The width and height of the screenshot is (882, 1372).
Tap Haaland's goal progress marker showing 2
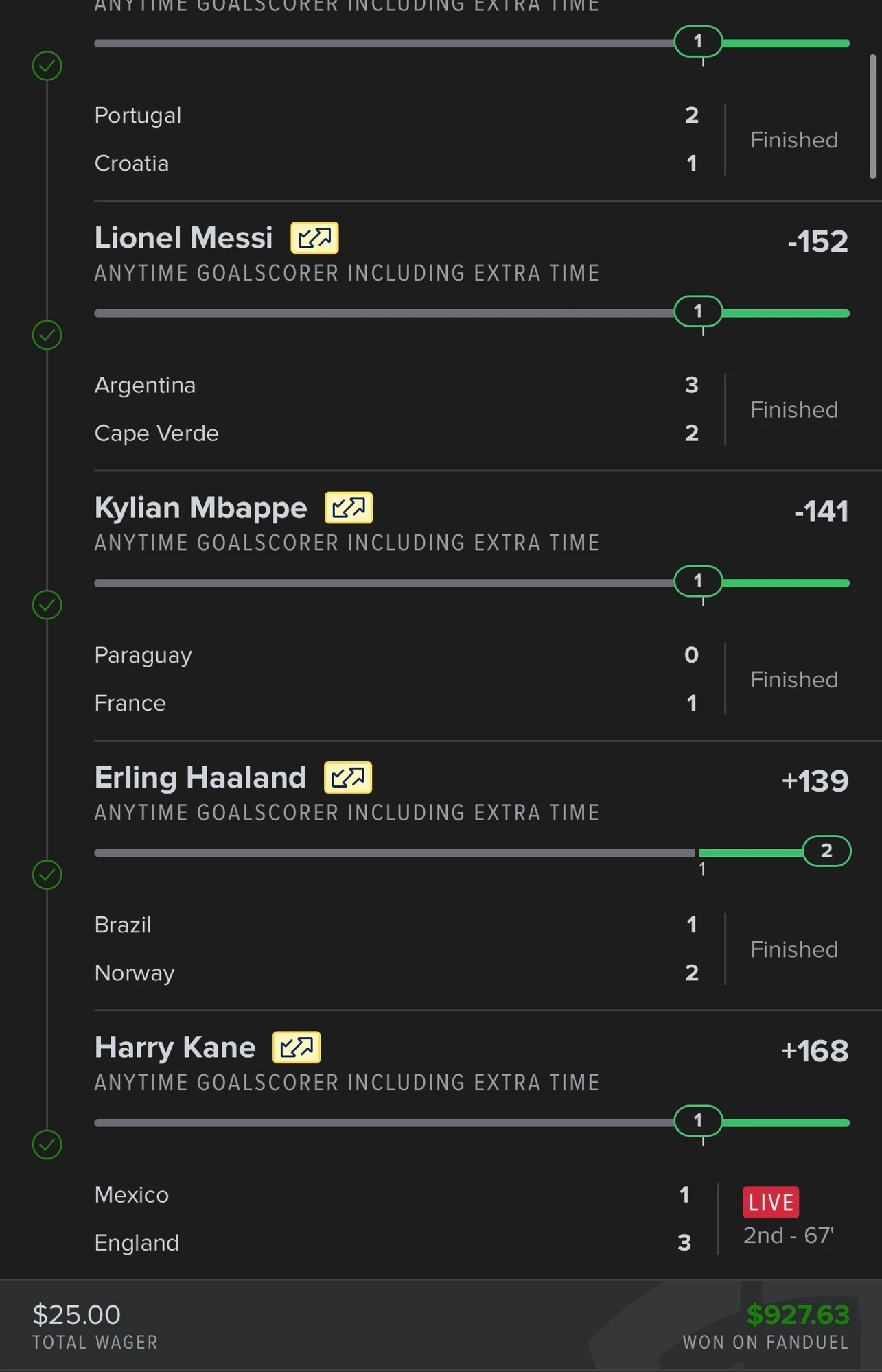coord(826,851)
